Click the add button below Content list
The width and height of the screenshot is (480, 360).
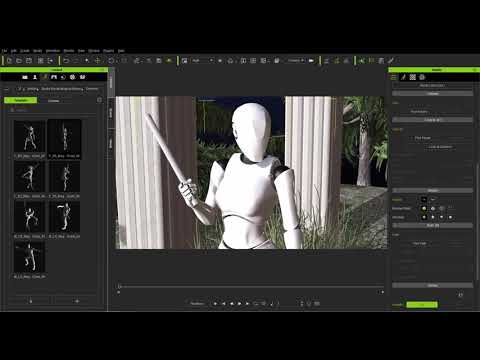point(77,301)
